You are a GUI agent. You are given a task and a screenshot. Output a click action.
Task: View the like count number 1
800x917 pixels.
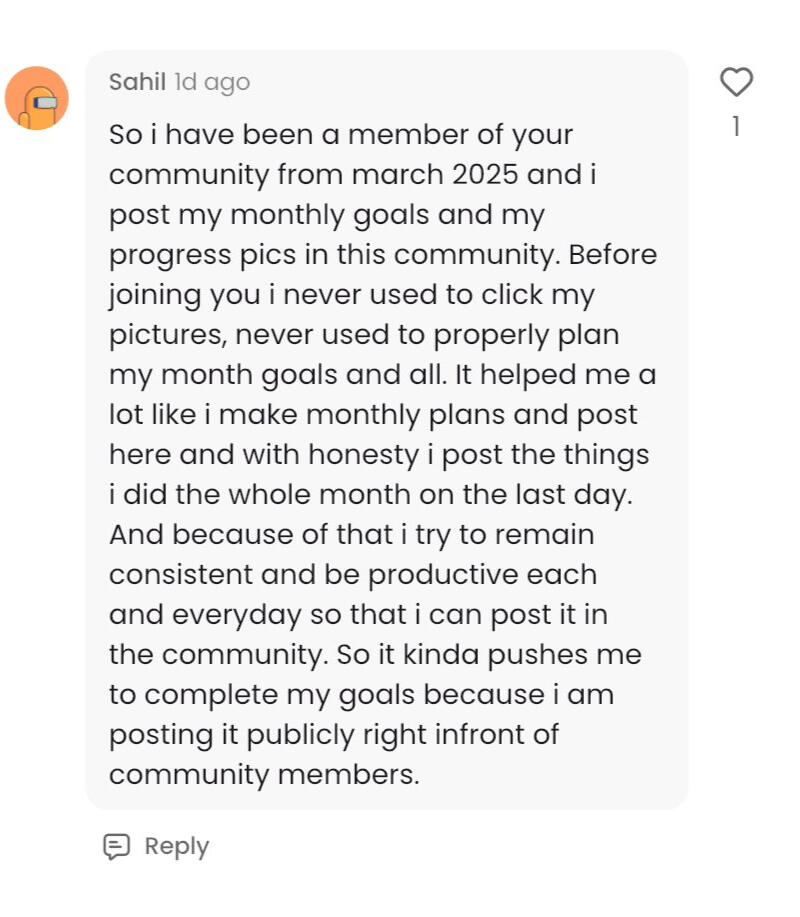click(736, 127)
